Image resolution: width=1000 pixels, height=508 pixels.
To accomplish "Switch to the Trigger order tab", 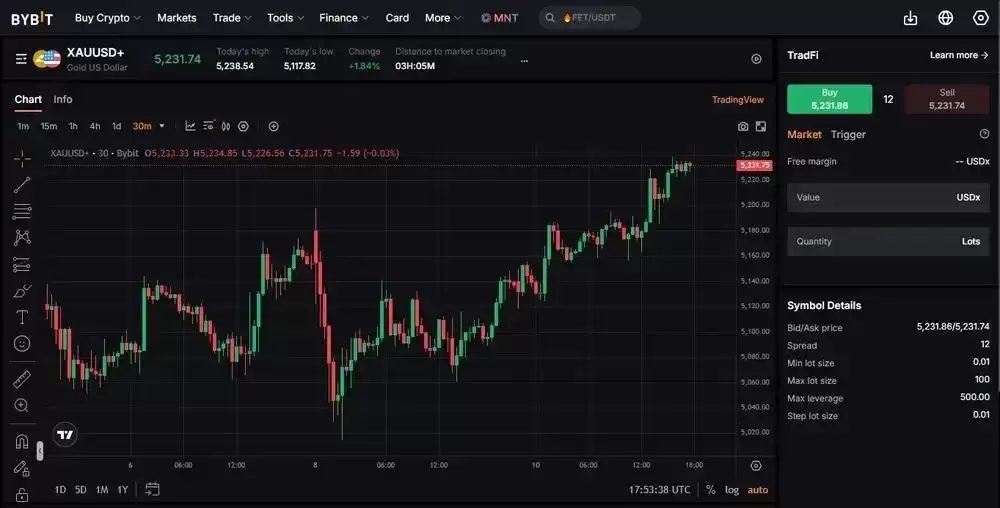I will click(848, 134).
